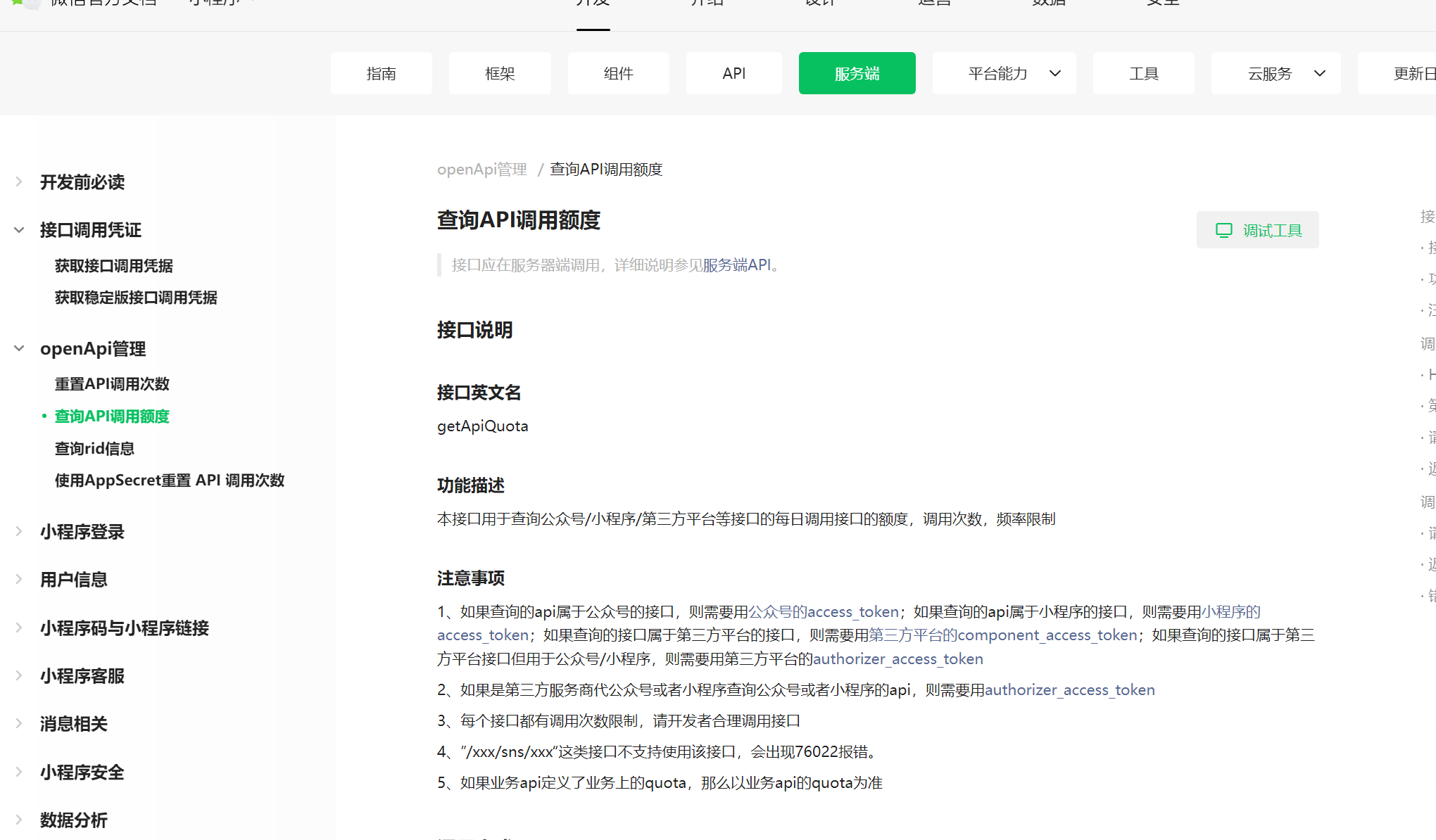Image resolution: width=1436 pixels, height=840 pixels.
Task: Collapse the openApi管理 sidebar section
Action: tap(19, 348)
